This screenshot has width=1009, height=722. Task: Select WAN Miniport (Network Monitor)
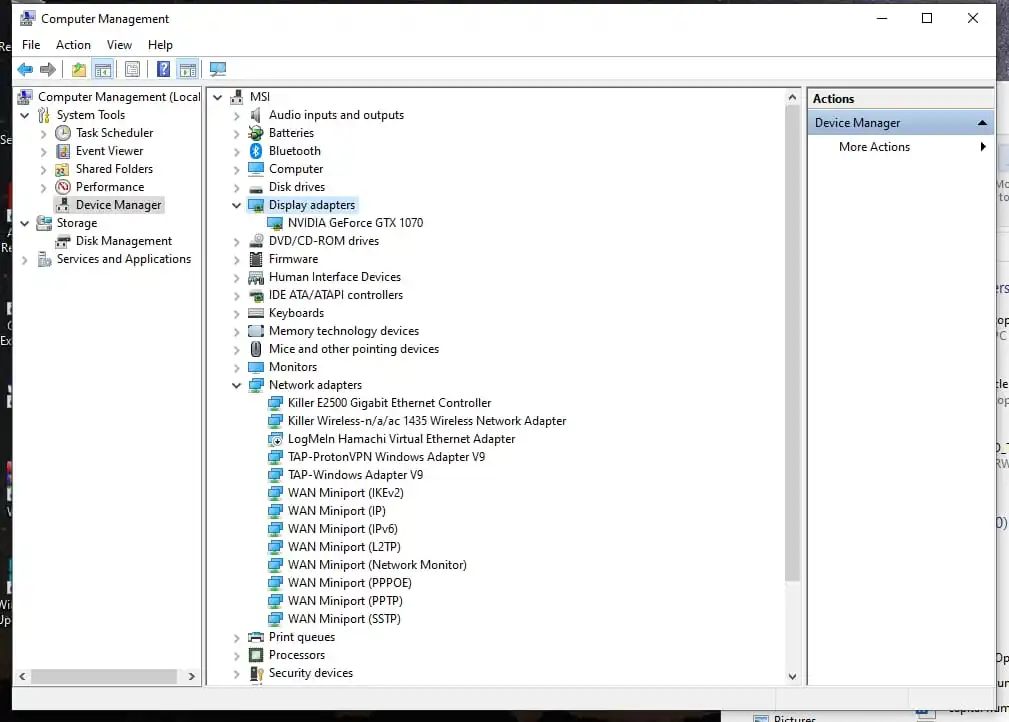pos(377,565)
